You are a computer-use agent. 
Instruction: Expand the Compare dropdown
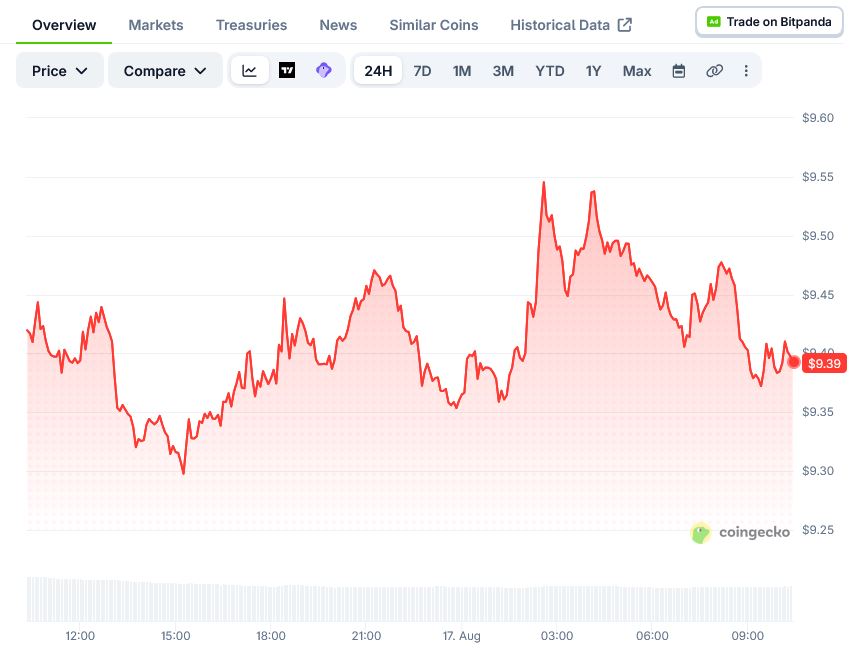point(165,70)
